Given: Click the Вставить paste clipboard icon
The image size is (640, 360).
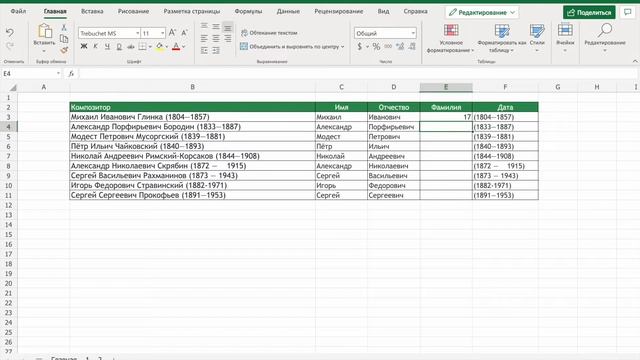Looking at the screenshot, I should click(44, 31).
